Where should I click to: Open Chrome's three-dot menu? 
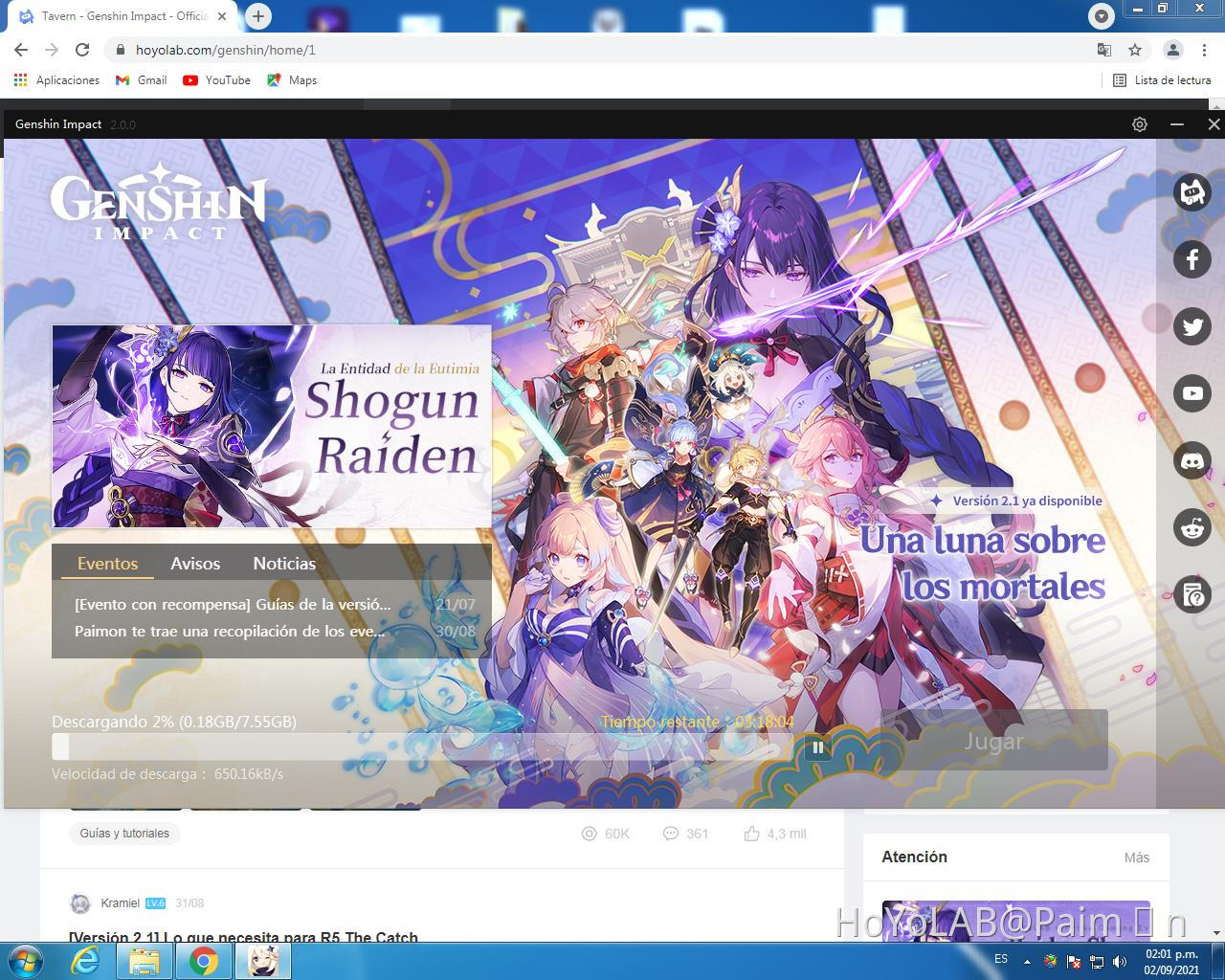pyautogui.click(x=1203, y=50)
